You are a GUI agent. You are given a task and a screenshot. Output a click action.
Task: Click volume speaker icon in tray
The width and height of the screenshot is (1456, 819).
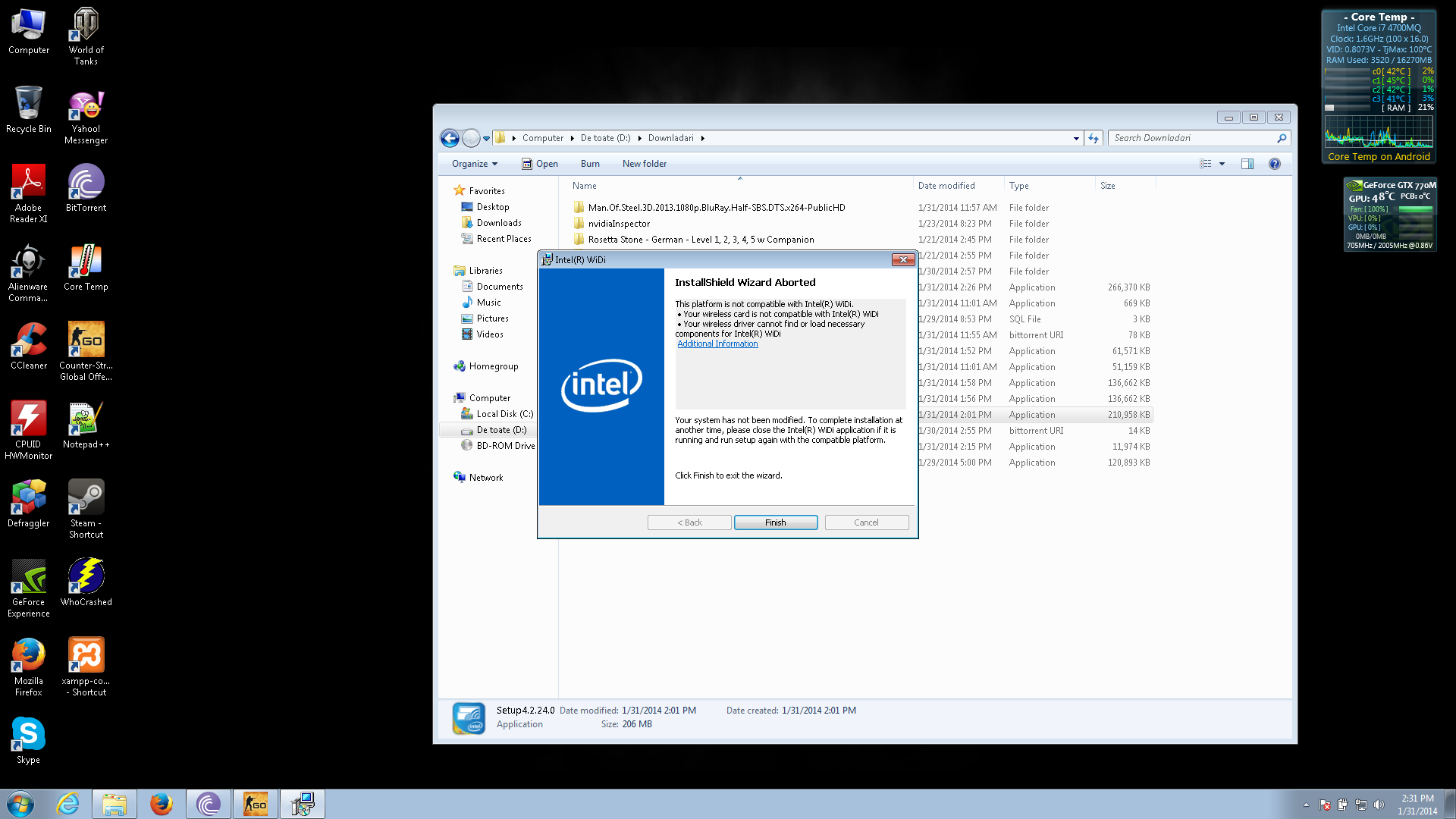pos(1379,805)
